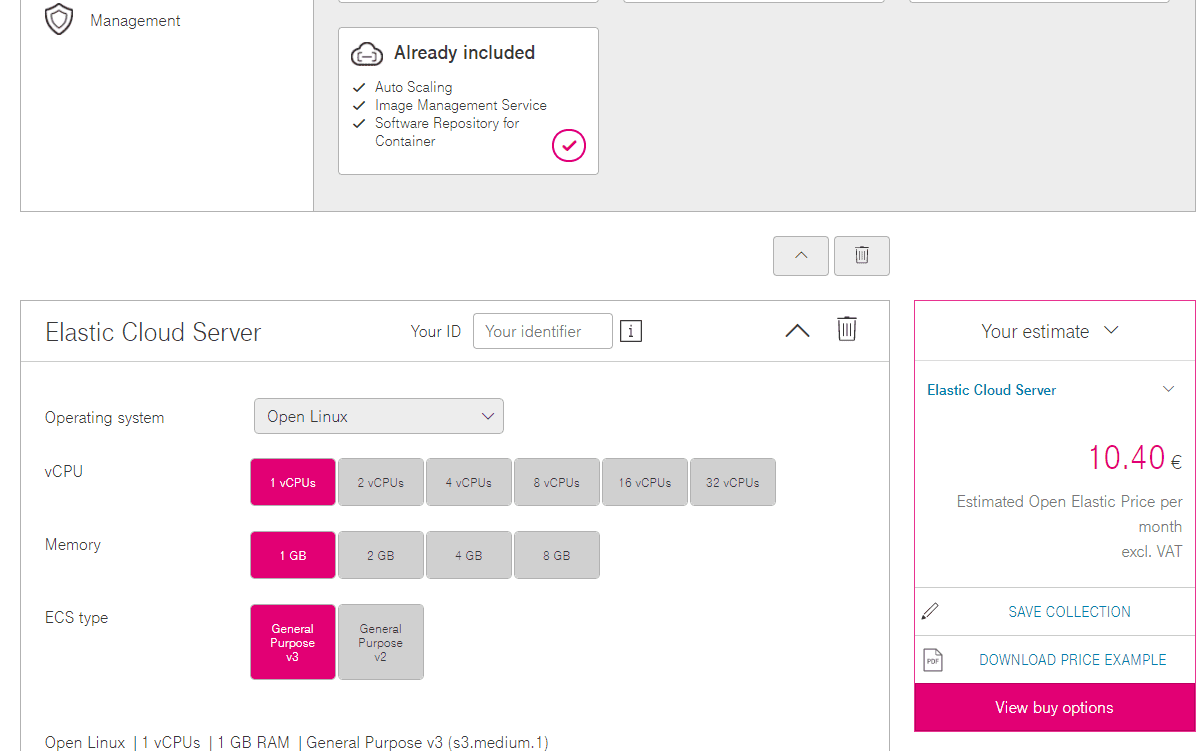
Task: Open the Operating system Open Linux dropdown
Action: point(379,416)
